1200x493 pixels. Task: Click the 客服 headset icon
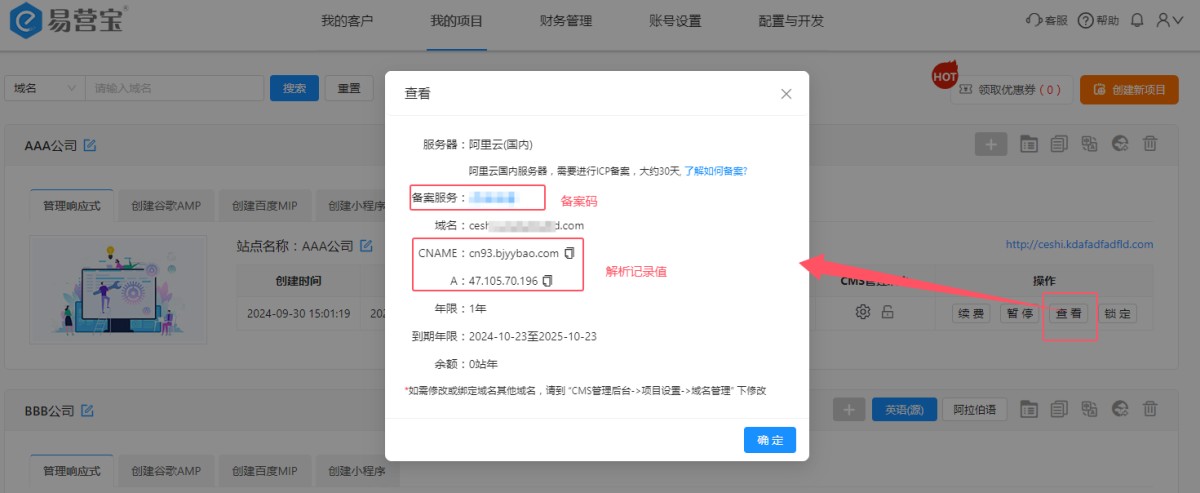click(x=1034, y=20)
